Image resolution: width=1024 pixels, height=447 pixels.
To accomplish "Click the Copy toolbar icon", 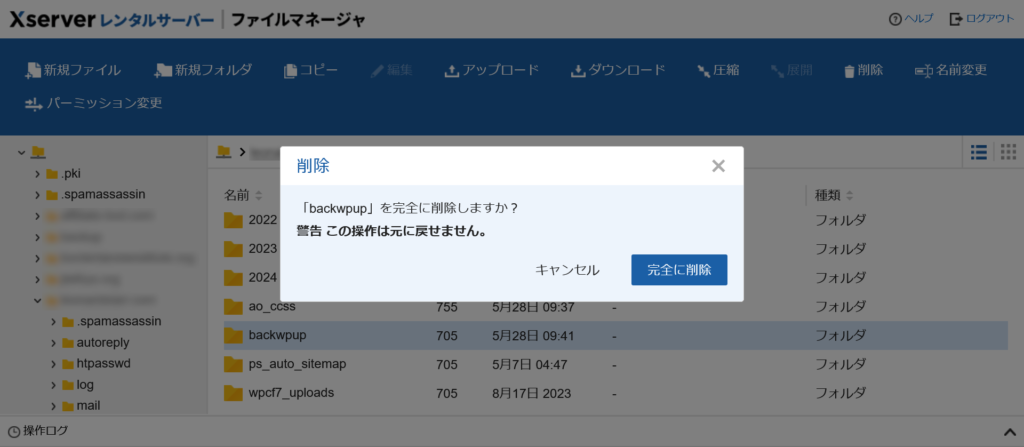I will coord(290,71).
